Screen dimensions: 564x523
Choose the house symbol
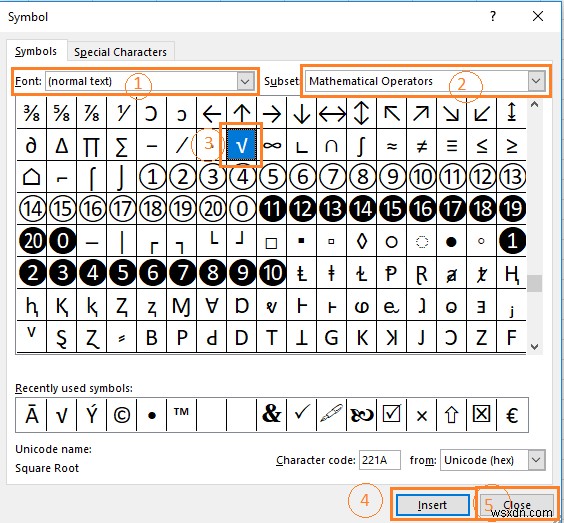[x=32, y=177]
